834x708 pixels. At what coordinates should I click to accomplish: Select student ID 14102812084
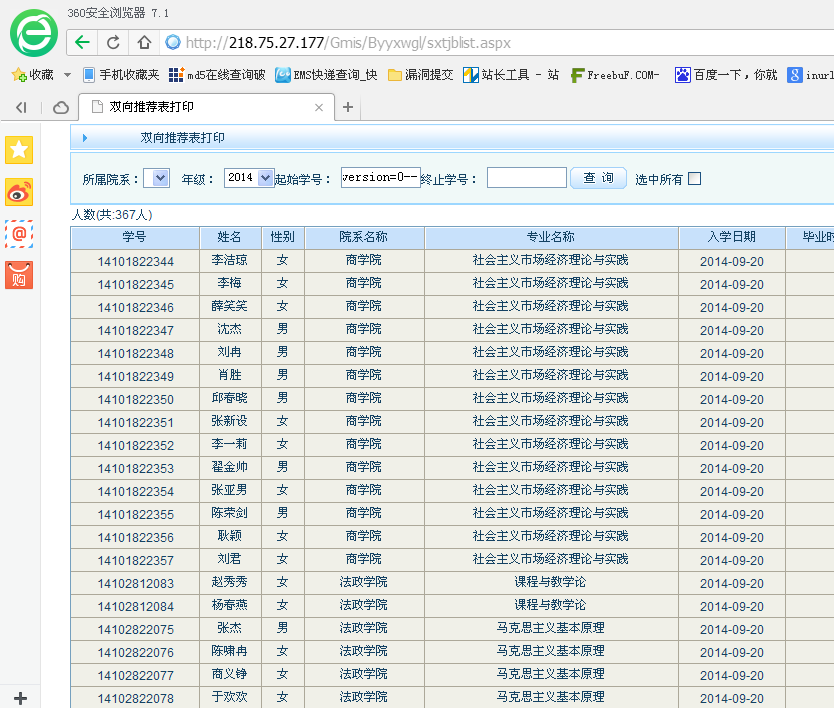(136, 607)
